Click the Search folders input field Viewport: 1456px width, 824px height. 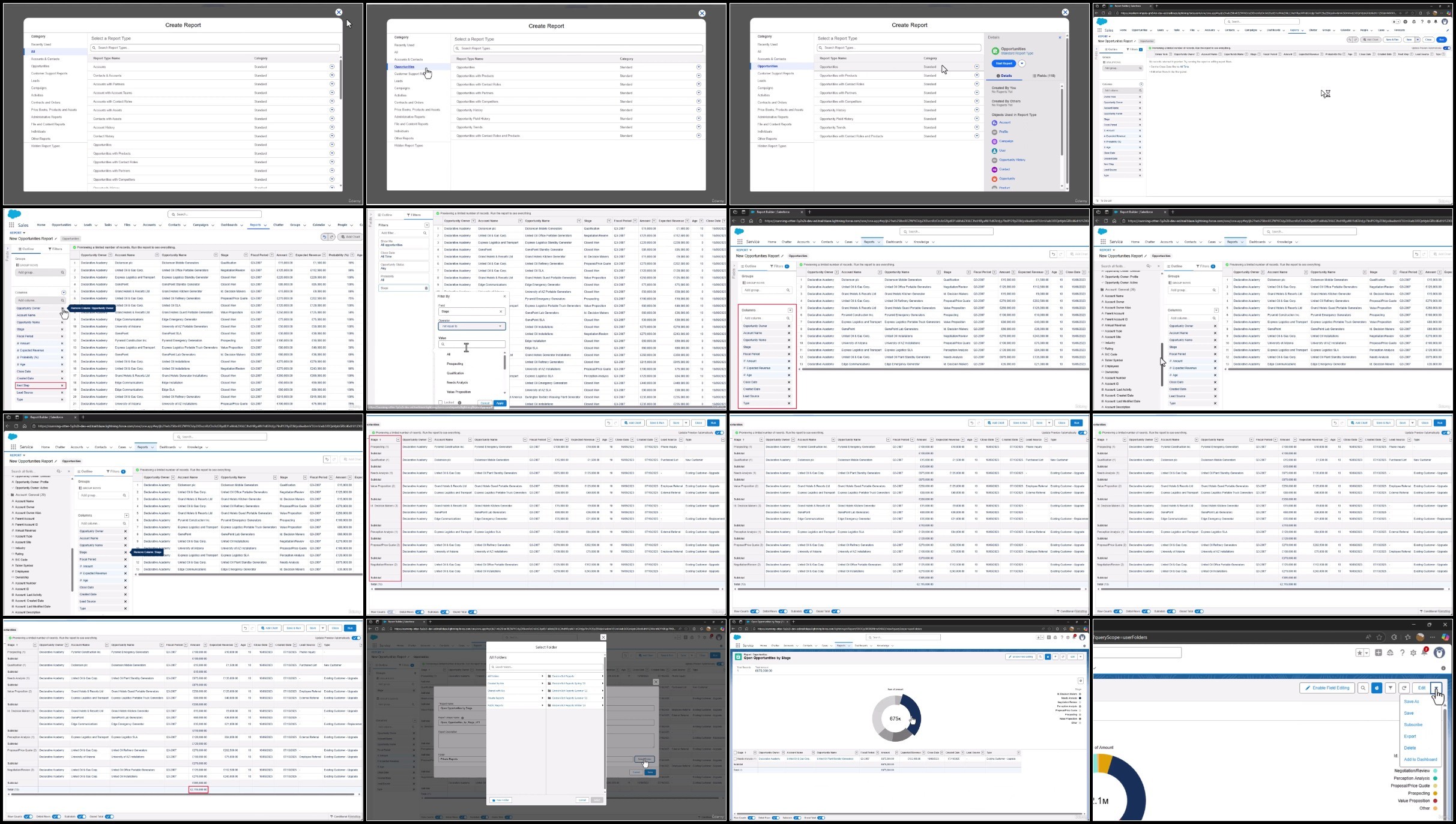tap(546, 667)
